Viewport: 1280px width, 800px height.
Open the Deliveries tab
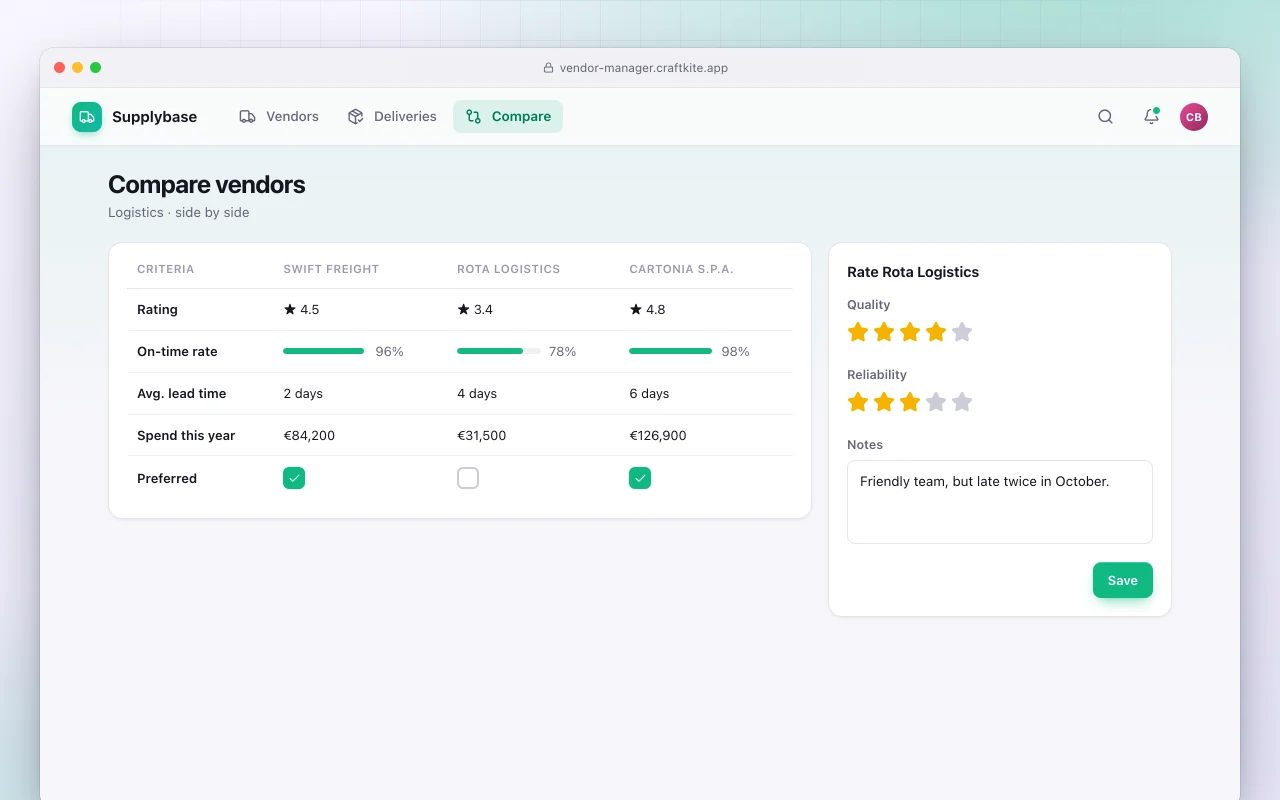392,117
